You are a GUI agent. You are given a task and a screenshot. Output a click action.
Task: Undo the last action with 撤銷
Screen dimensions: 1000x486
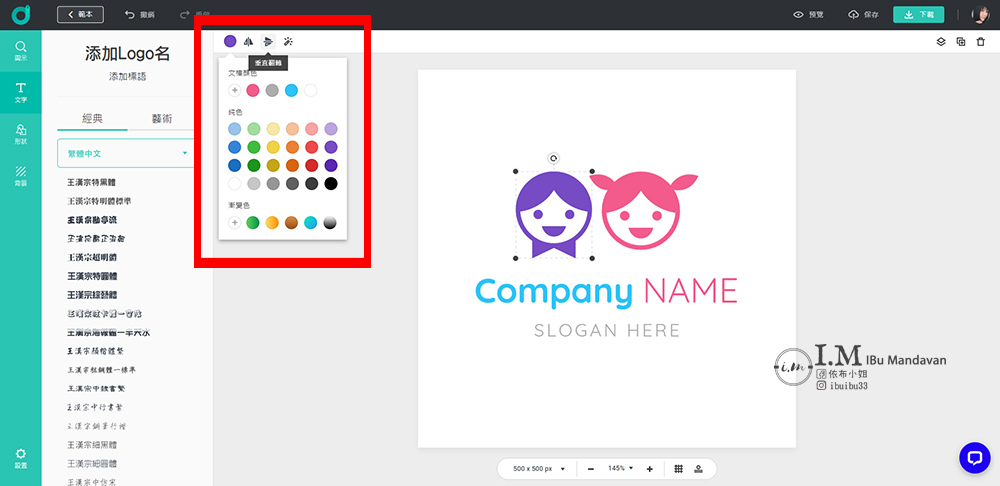click(140, 15)
